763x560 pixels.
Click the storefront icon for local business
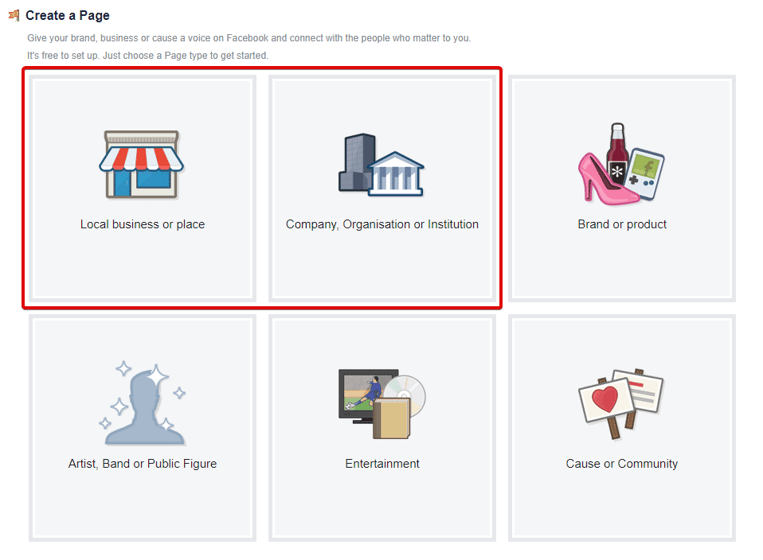click(x=142, y=164)
